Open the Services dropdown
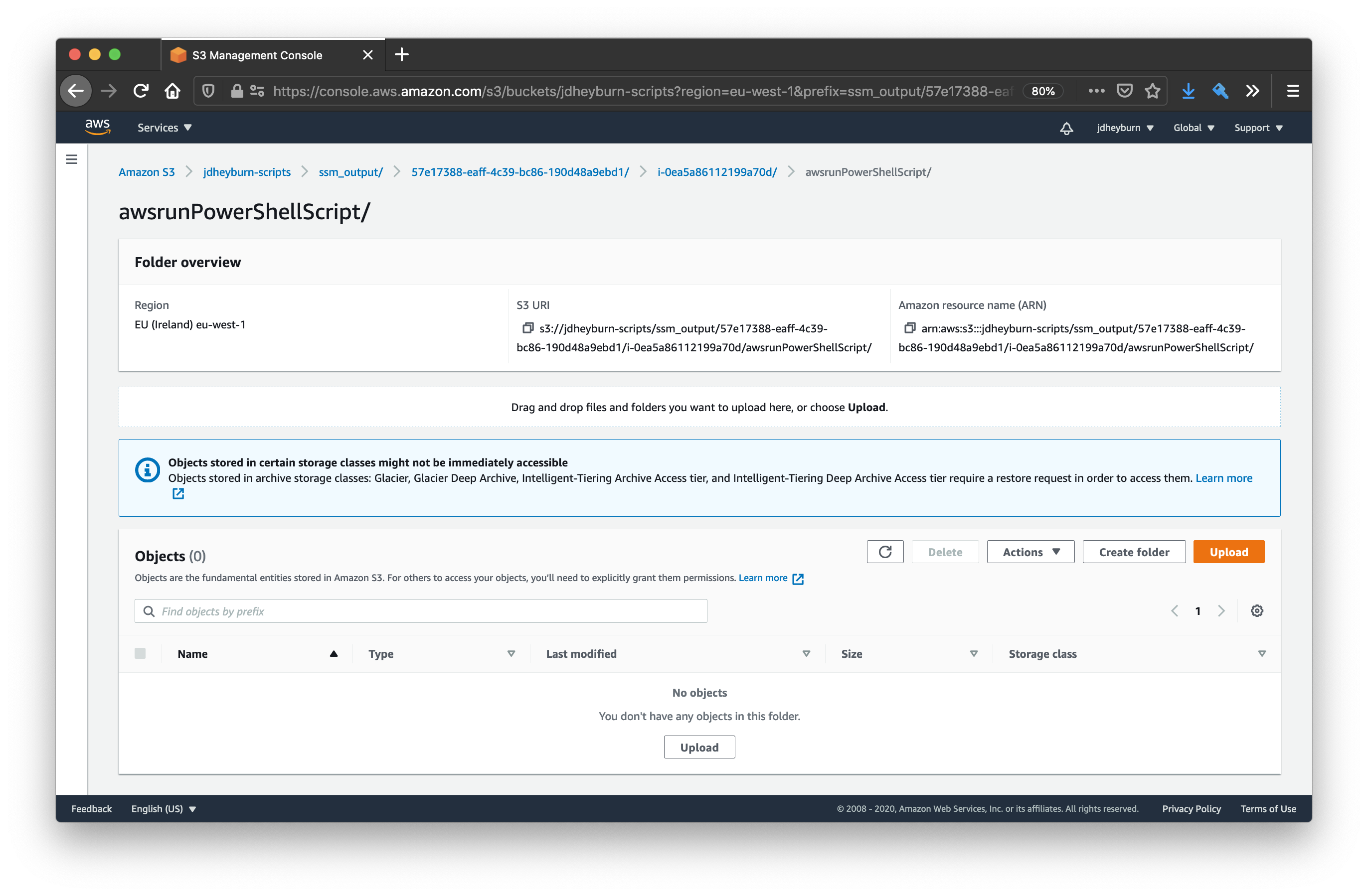This screenshot has height=896, width=1368. pyautogui.click(x=165, y=128)
